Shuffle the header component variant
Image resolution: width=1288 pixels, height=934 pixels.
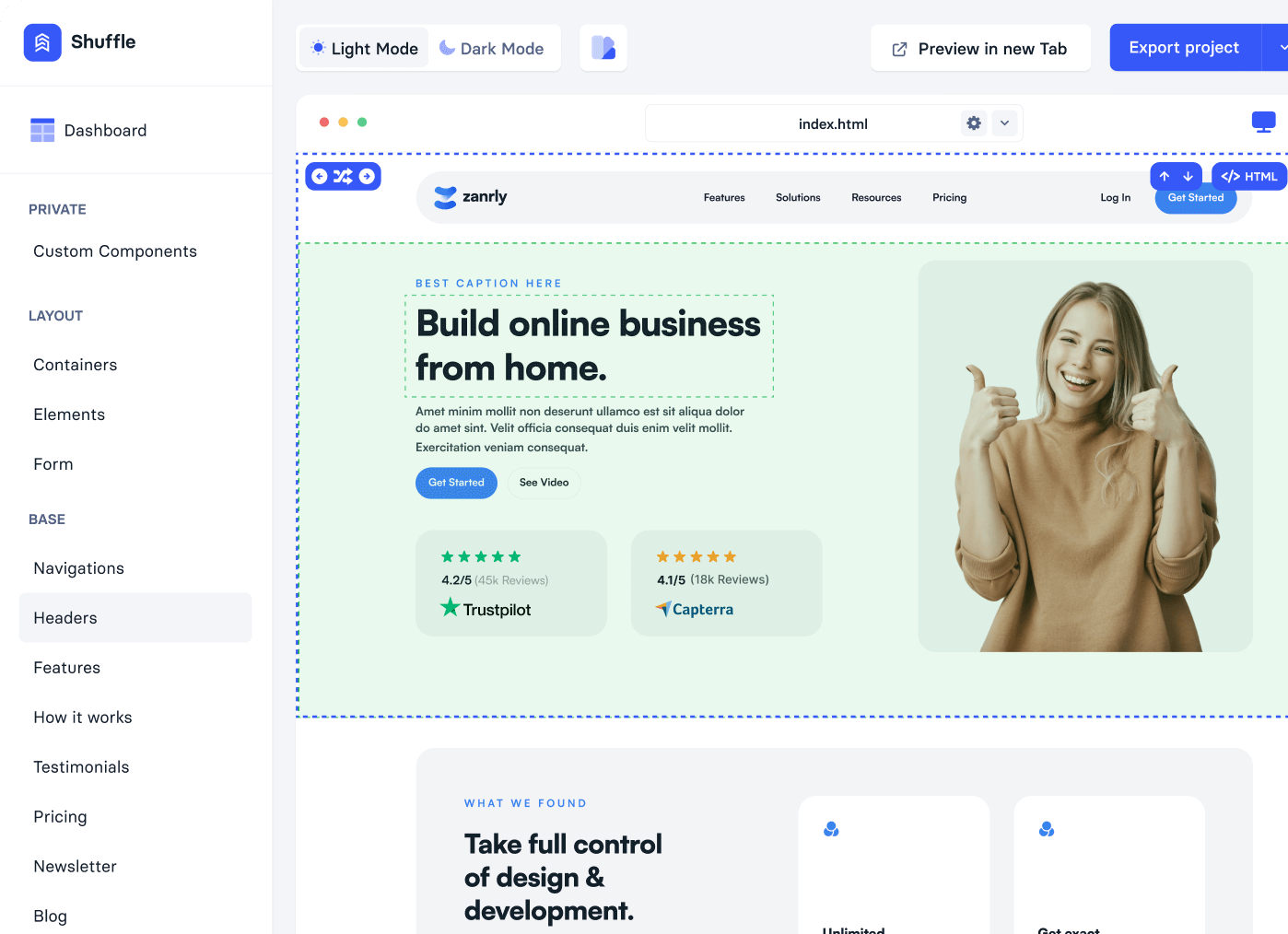pyautogui.click(x=343, y=176)
